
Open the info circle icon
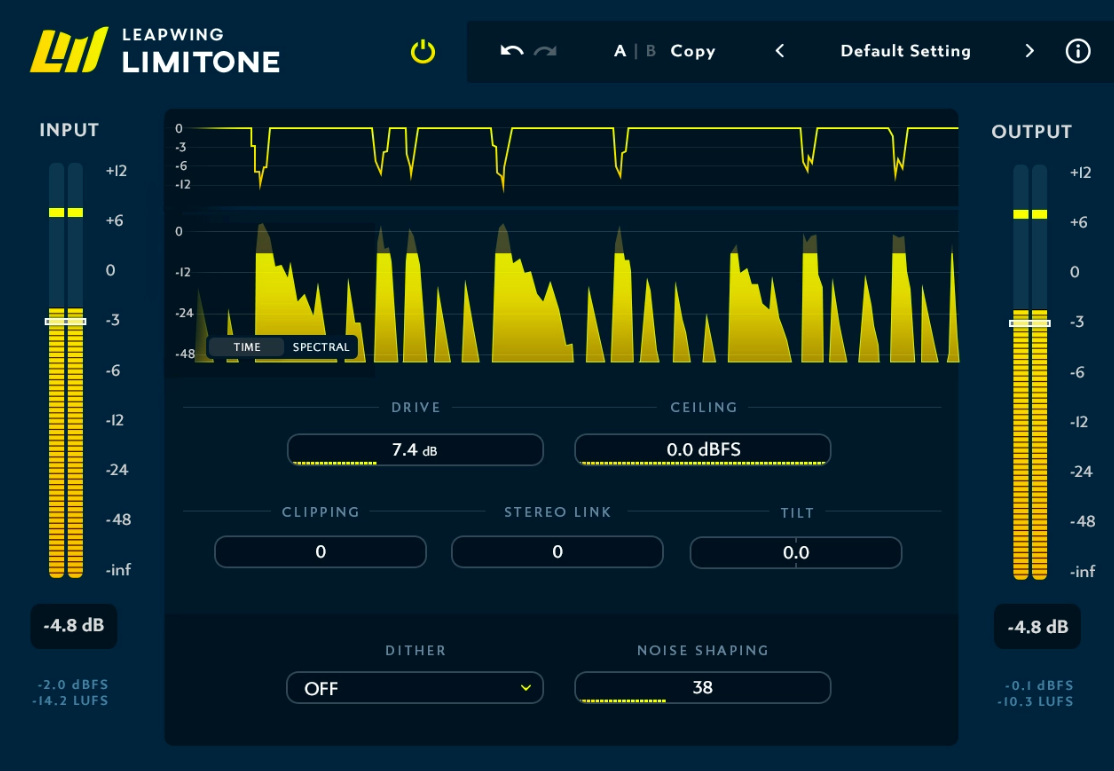pyautogui.click(x=1078, y=51)
